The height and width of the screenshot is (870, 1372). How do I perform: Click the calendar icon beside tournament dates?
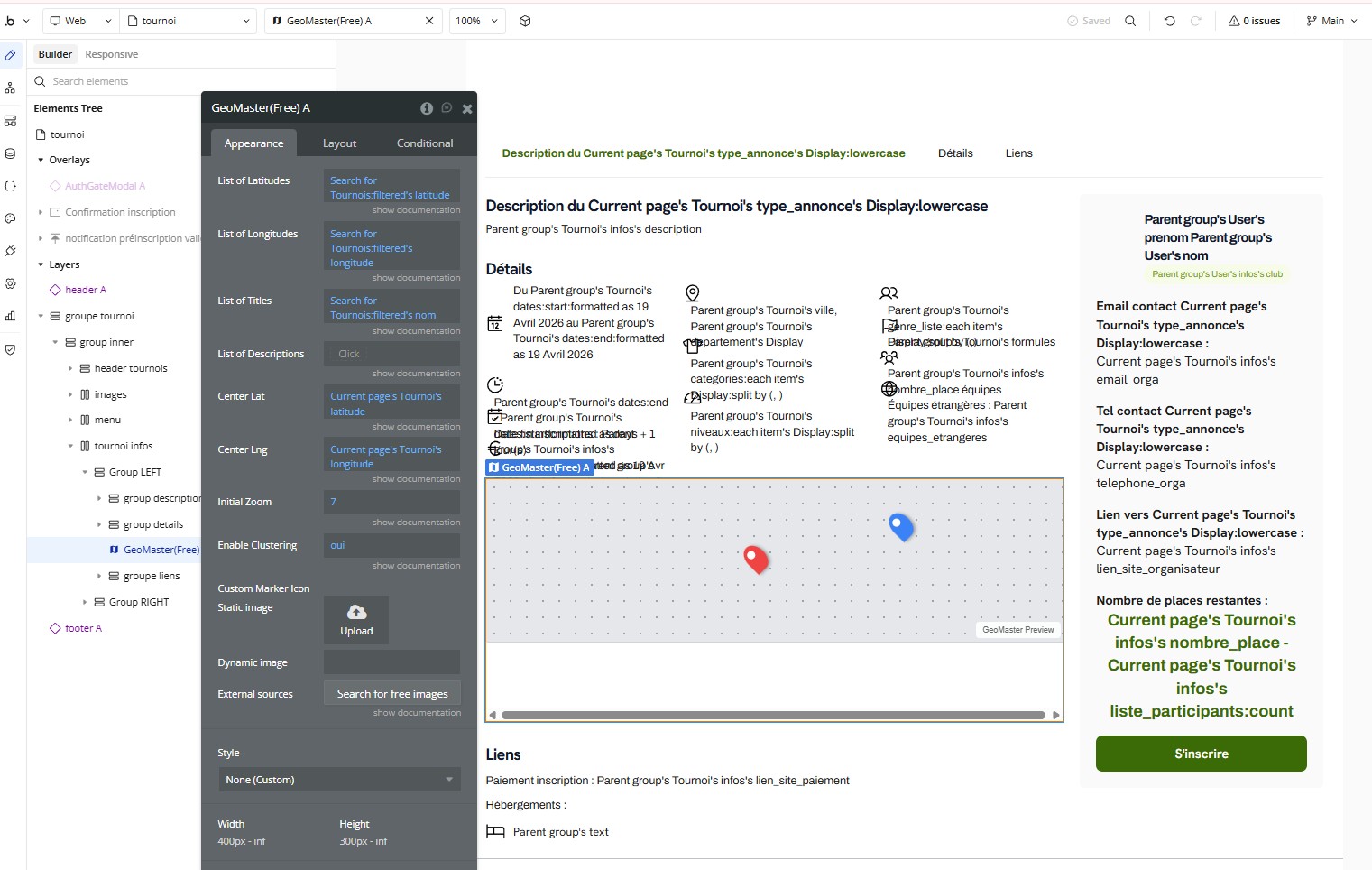click(x=495, y=323)
